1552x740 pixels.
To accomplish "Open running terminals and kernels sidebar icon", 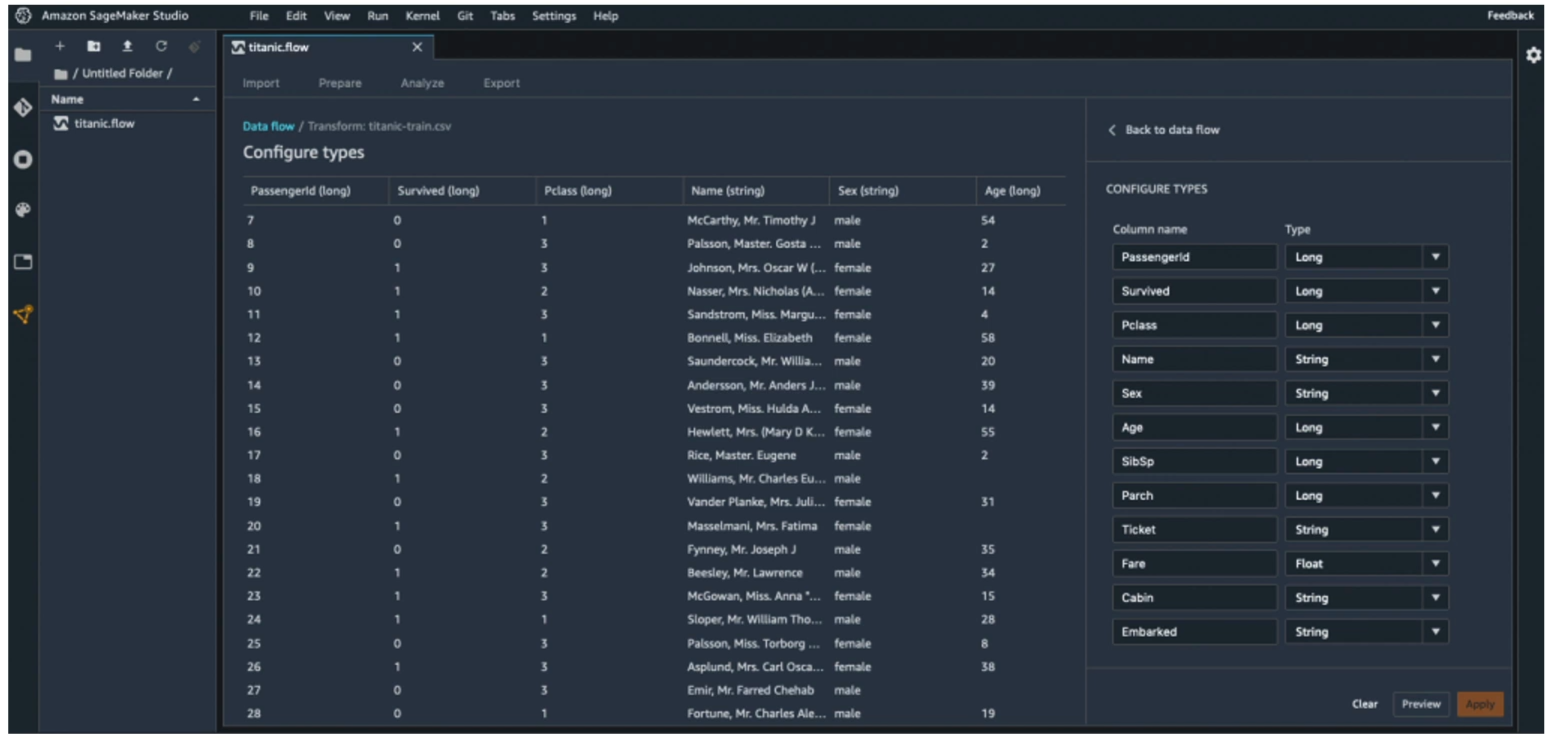I will [x=22, y=159].
